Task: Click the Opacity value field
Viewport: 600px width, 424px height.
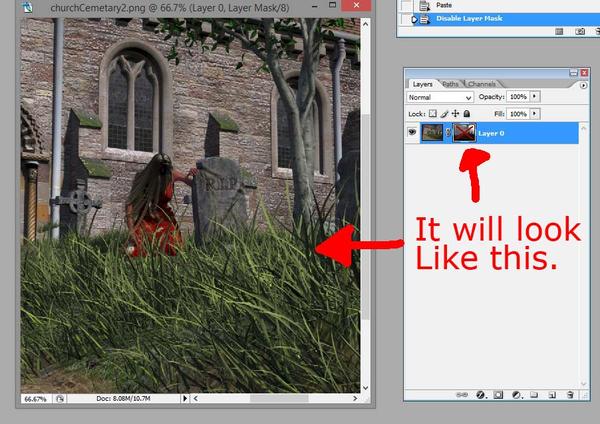Action: (518, 97)
